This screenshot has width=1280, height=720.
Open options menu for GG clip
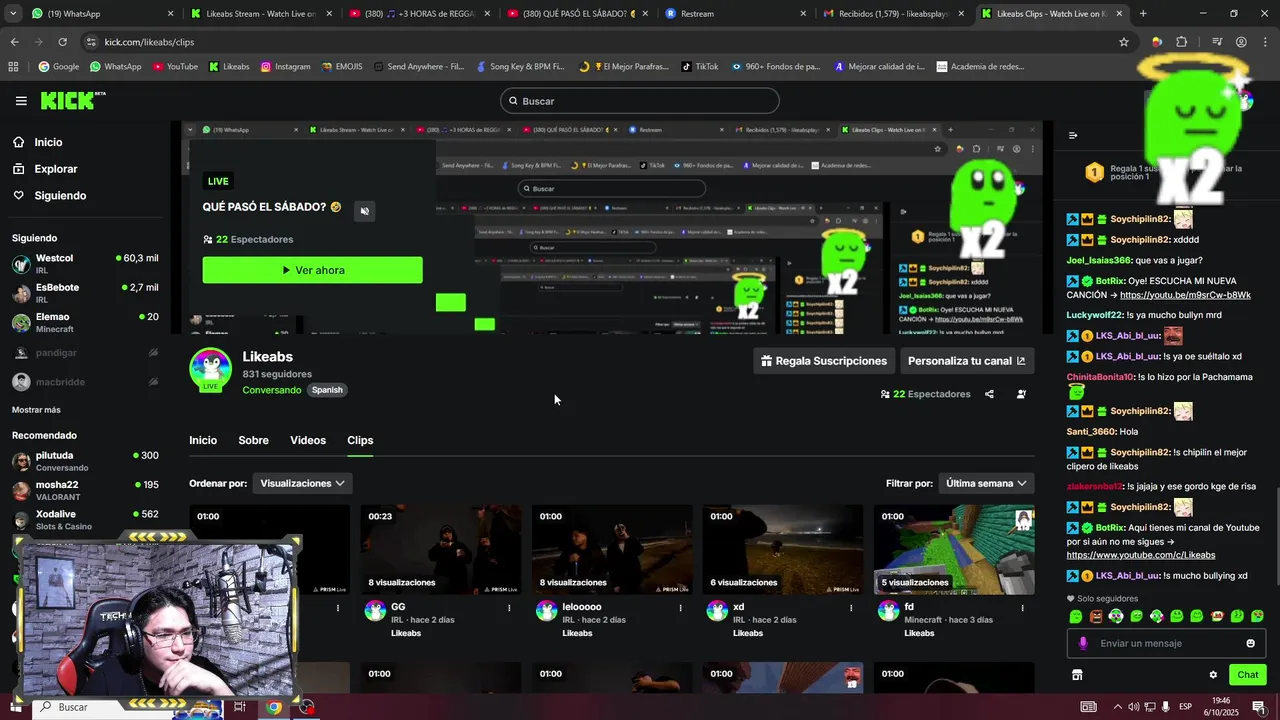point(509,608)
